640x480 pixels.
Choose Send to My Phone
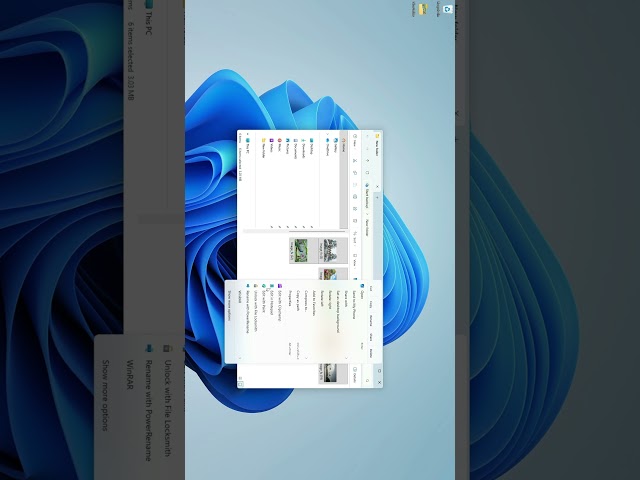[x=354, y=321]
